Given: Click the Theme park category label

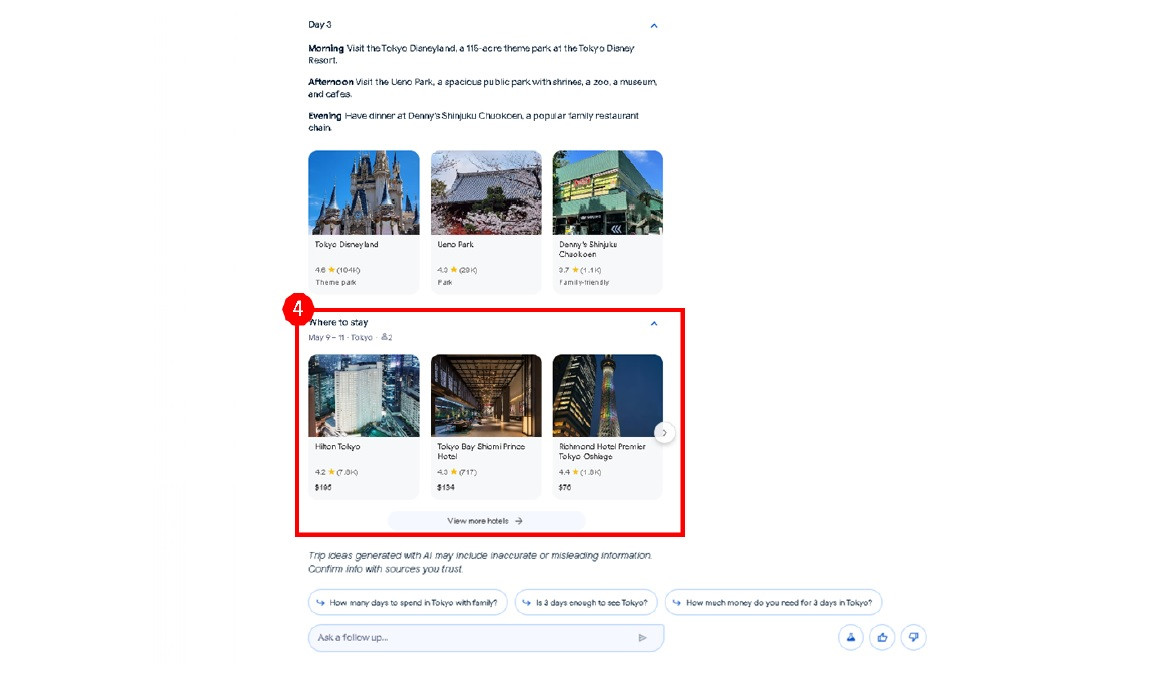Looking at the screenshot, I should (336, 283).
